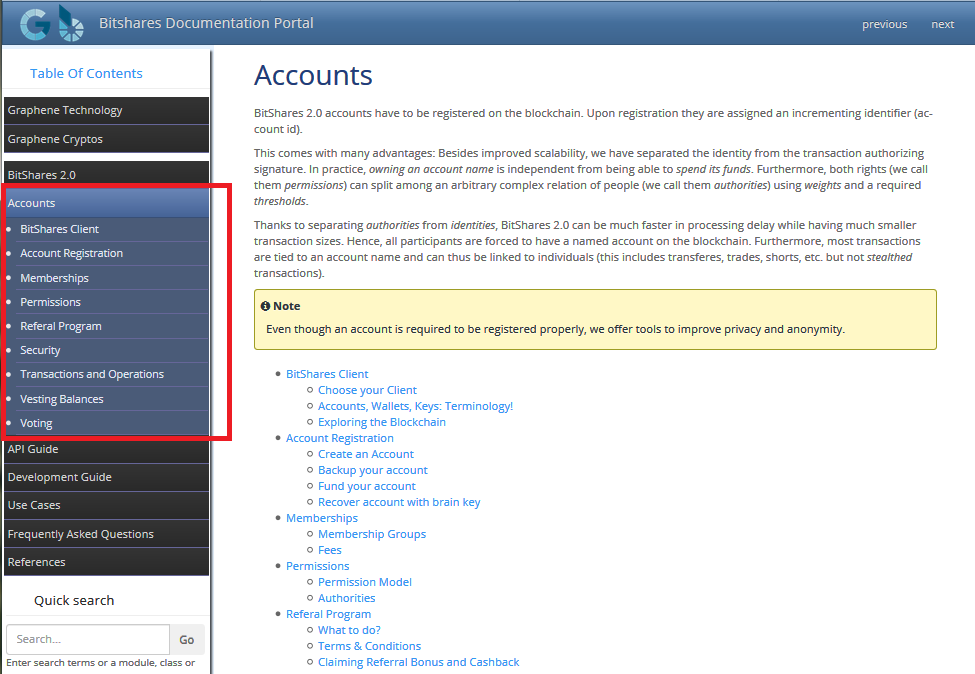Screen dimensions: 975x674
Task: Open Create an Account link
Action: click(366, 455)
